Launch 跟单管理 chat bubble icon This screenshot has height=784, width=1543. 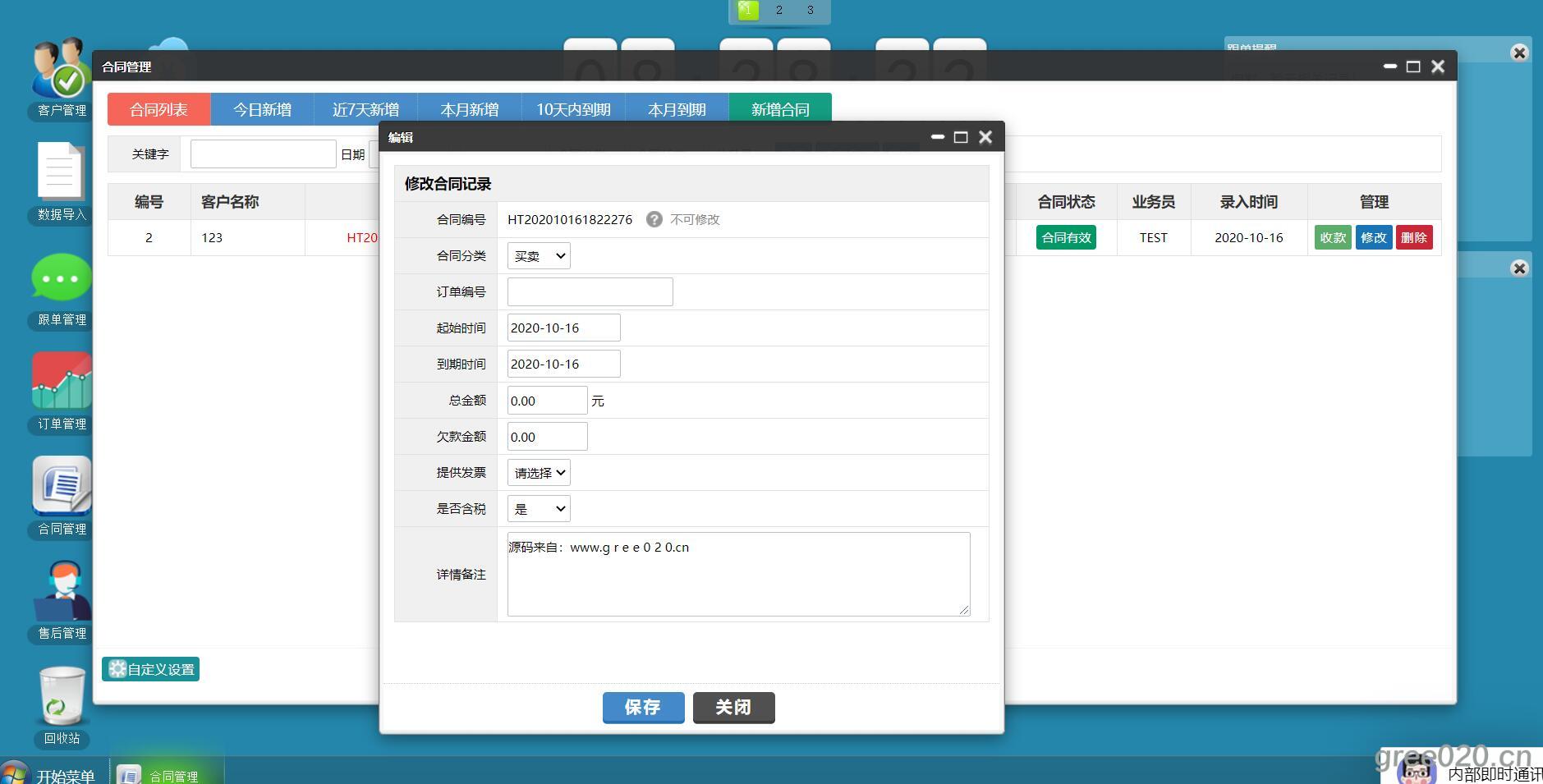(x=61, y=277)
